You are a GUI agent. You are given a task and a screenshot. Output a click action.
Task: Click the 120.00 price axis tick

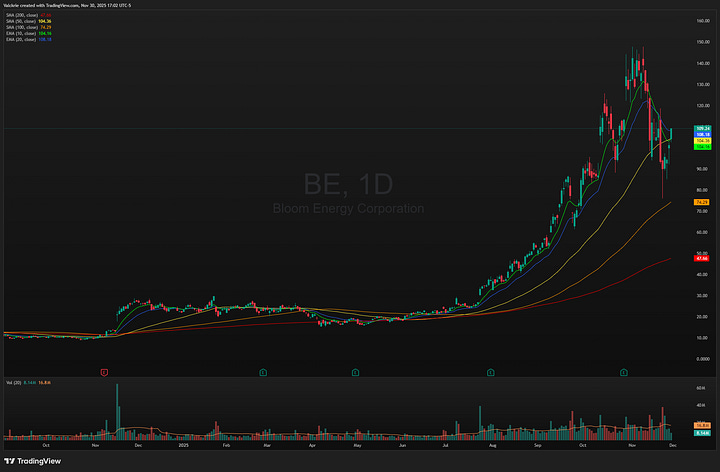703,106
